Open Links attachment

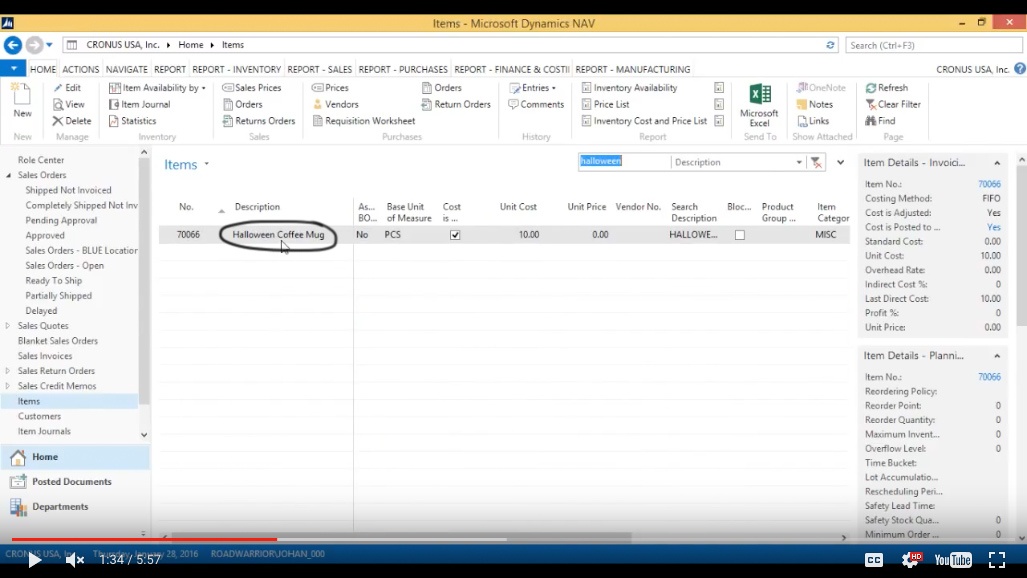coord(813,121)
